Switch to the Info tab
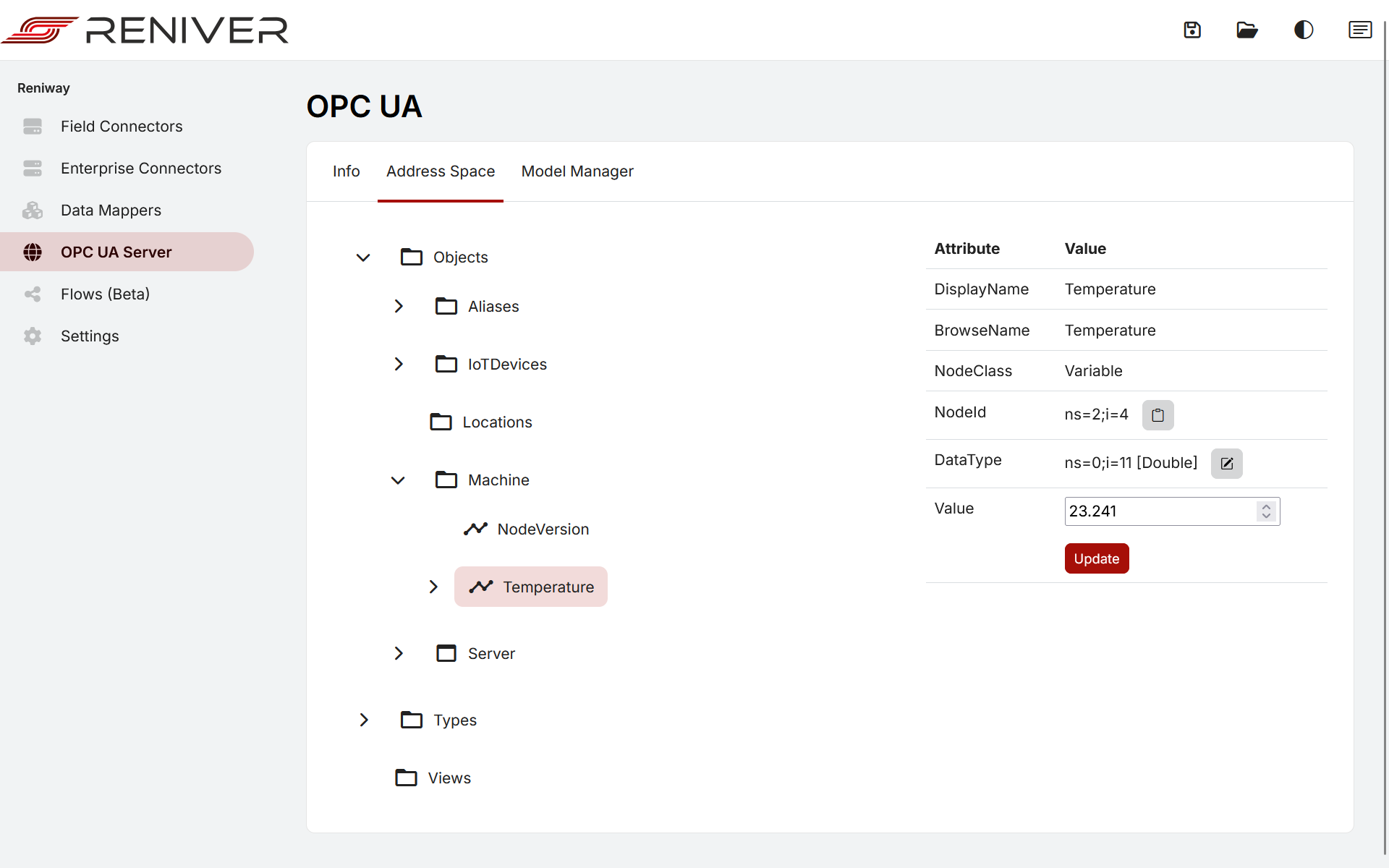The height and width of the screenshot is (868, 1389). pos(347,172)
